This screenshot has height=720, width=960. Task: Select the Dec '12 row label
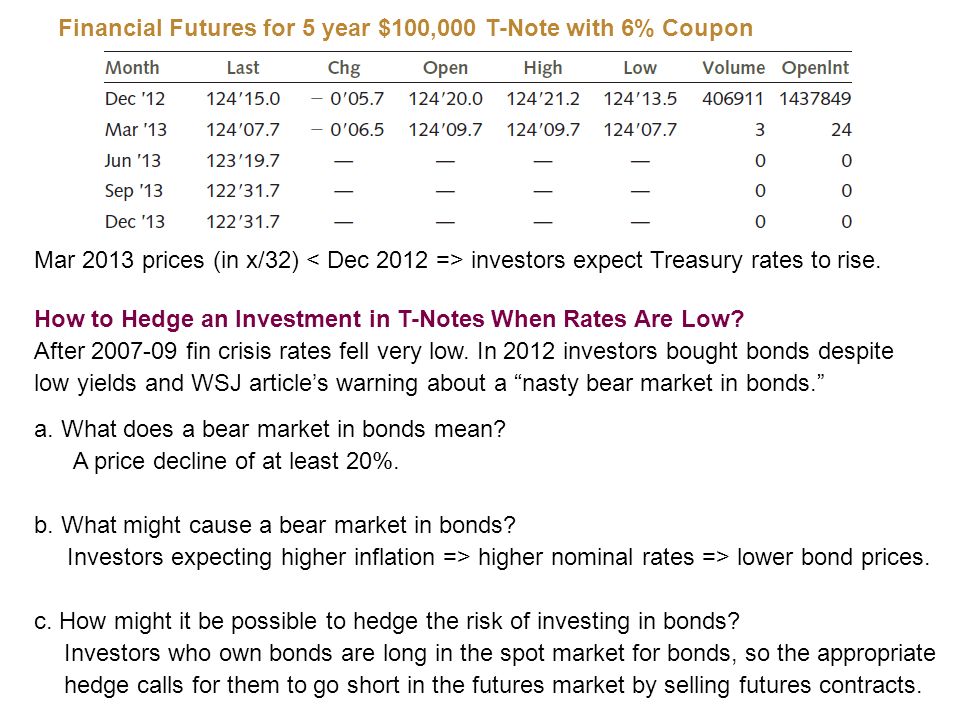pyautogui.click(x=135, y=99)
